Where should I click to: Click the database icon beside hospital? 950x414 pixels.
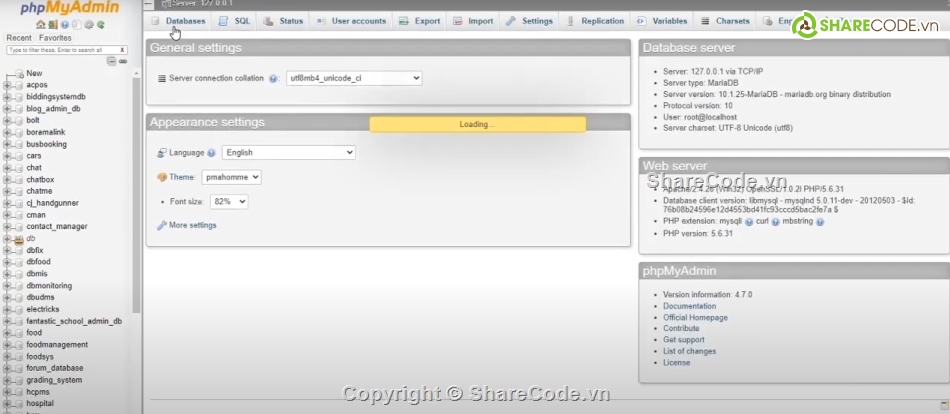pos(19,404)
